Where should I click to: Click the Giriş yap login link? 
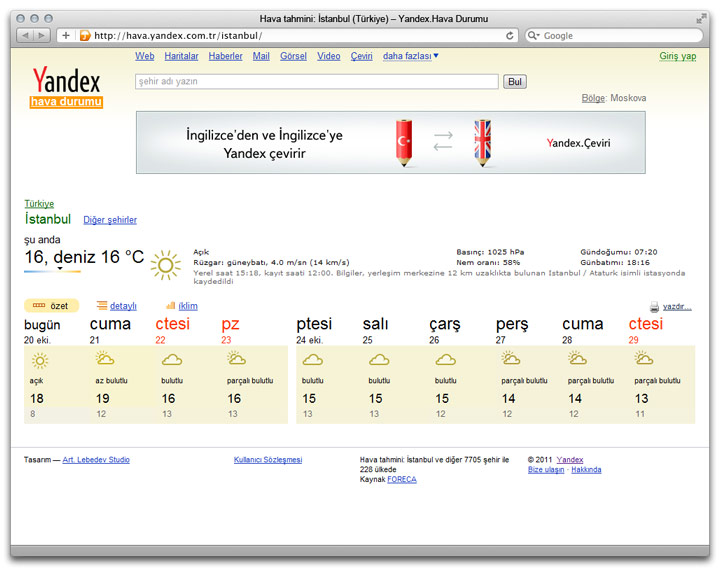coord(677,56)
